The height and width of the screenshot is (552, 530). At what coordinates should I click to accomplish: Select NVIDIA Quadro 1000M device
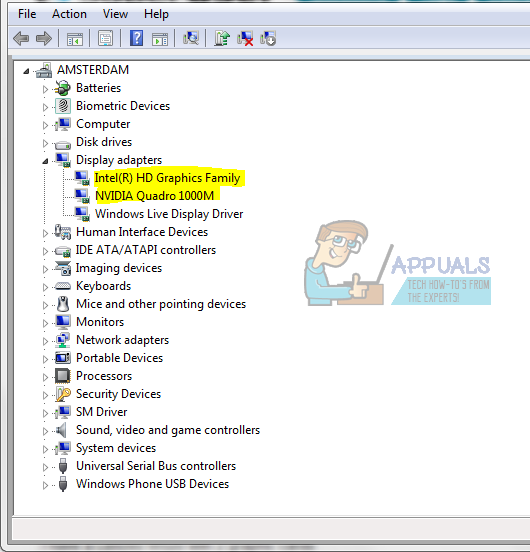(154, 196)
